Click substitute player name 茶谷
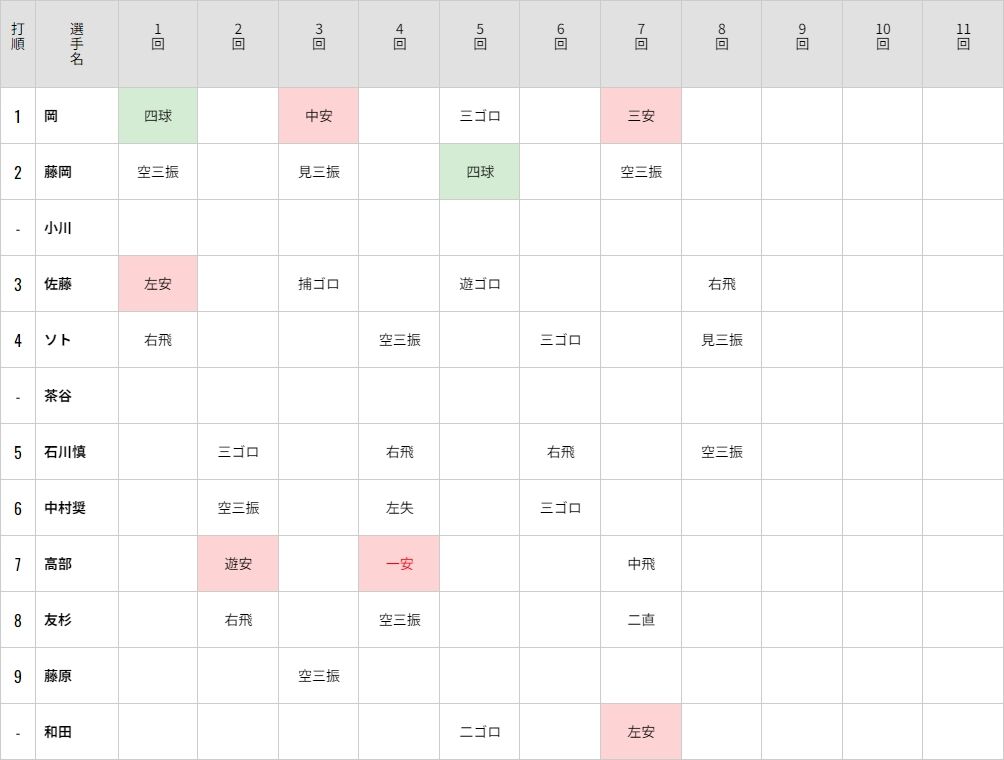This screenshot has width=1004, height=760. [58, 396]
